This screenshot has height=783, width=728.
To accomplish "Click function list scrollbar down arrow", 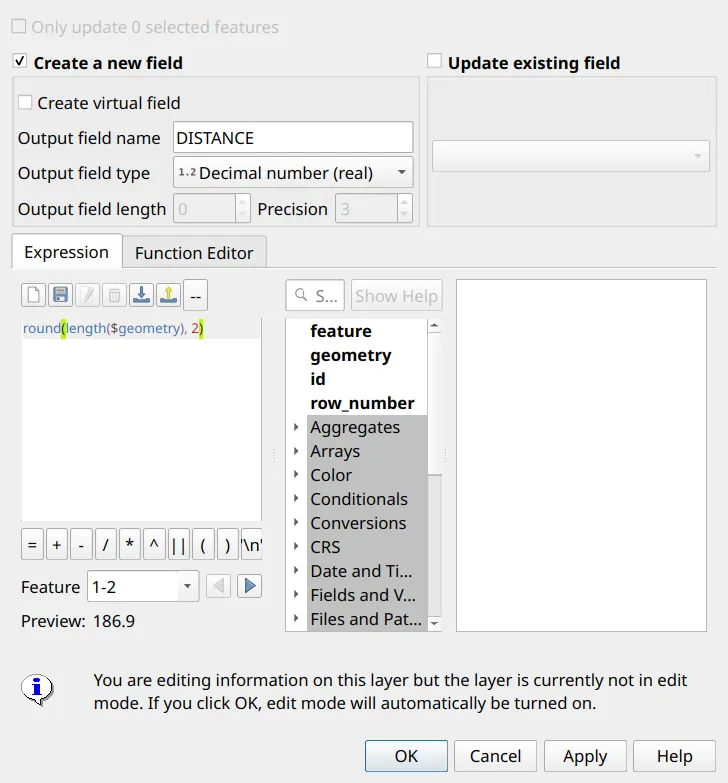I will pos(434,623).
